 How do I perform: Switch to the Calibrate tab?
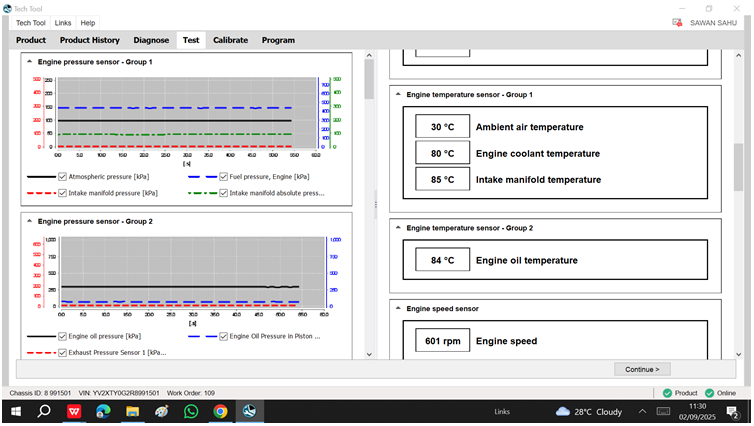tap(231, 40)
